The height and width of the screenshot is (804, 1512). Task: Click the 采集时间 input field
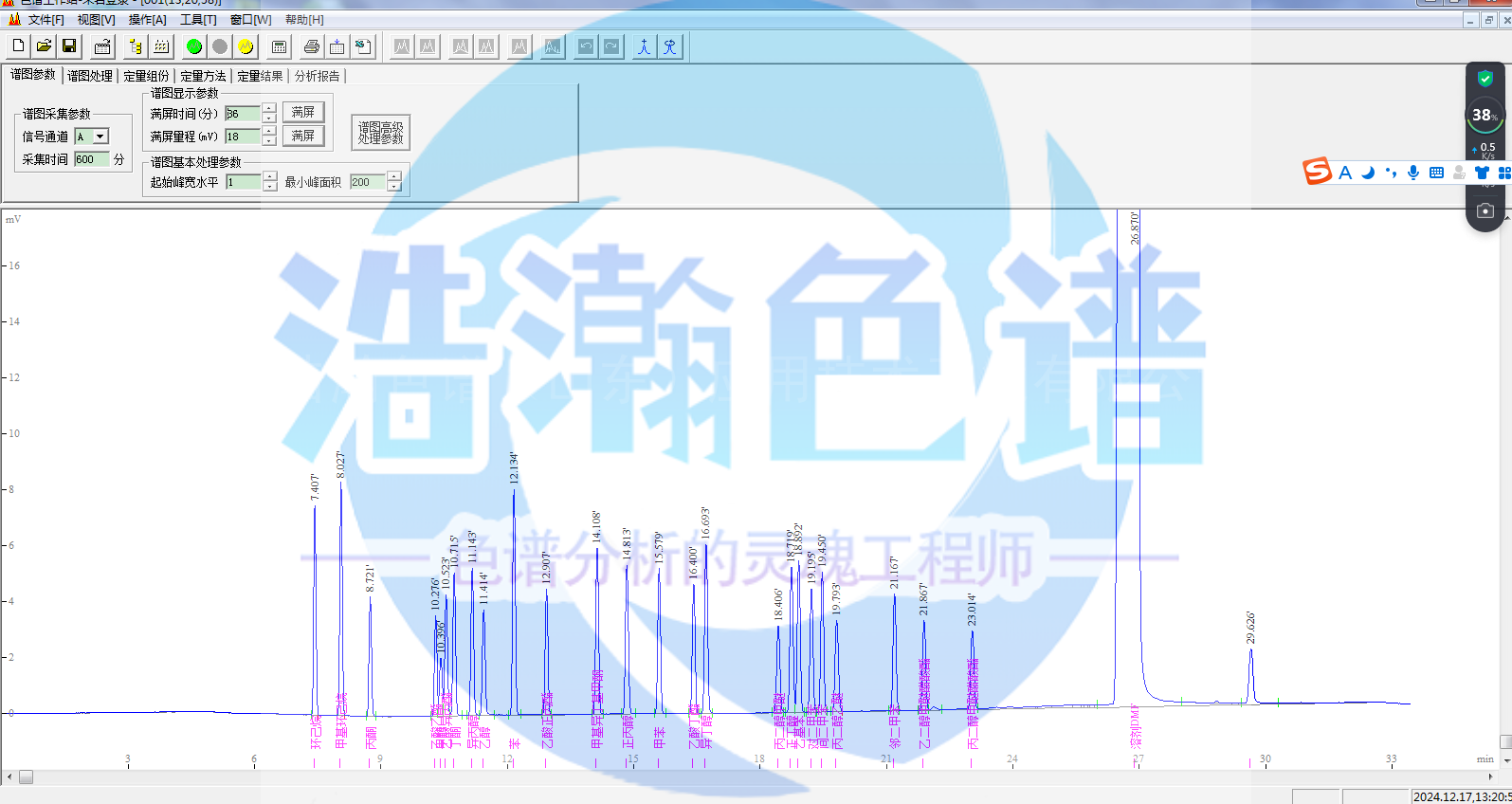point(92,159)
